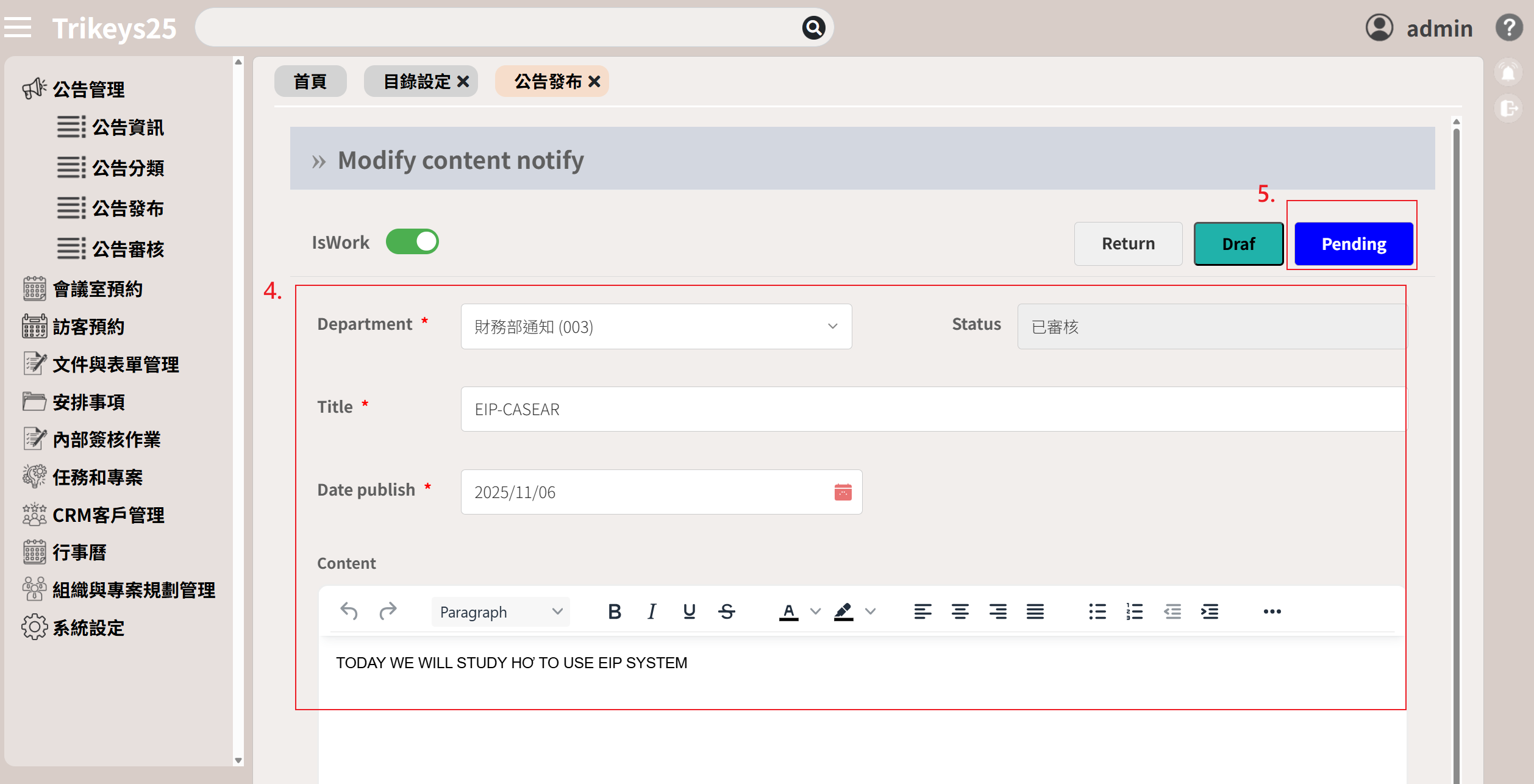Switch to the 目錄設定 tab

click(417, 82)
